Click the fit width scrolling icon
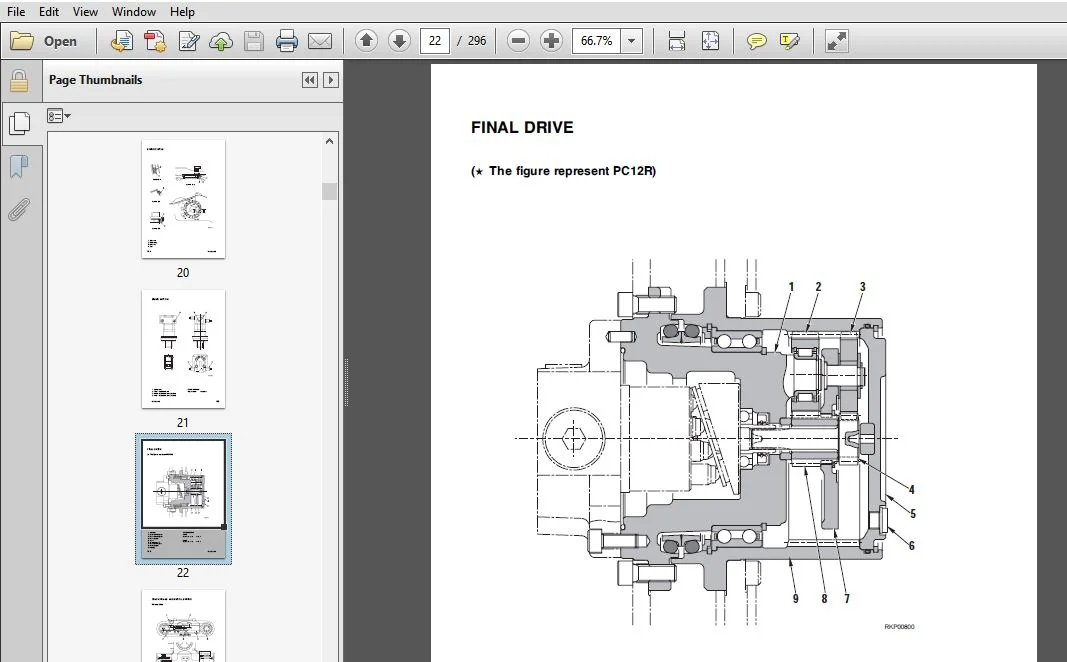Image resolution: width=1067 pixels, height=662 pixels. (676, 41)
